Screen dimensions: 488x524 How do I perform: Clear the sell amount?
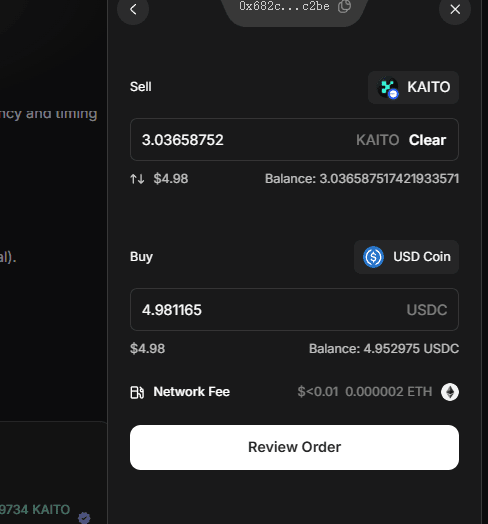click(x=427, y=140)
